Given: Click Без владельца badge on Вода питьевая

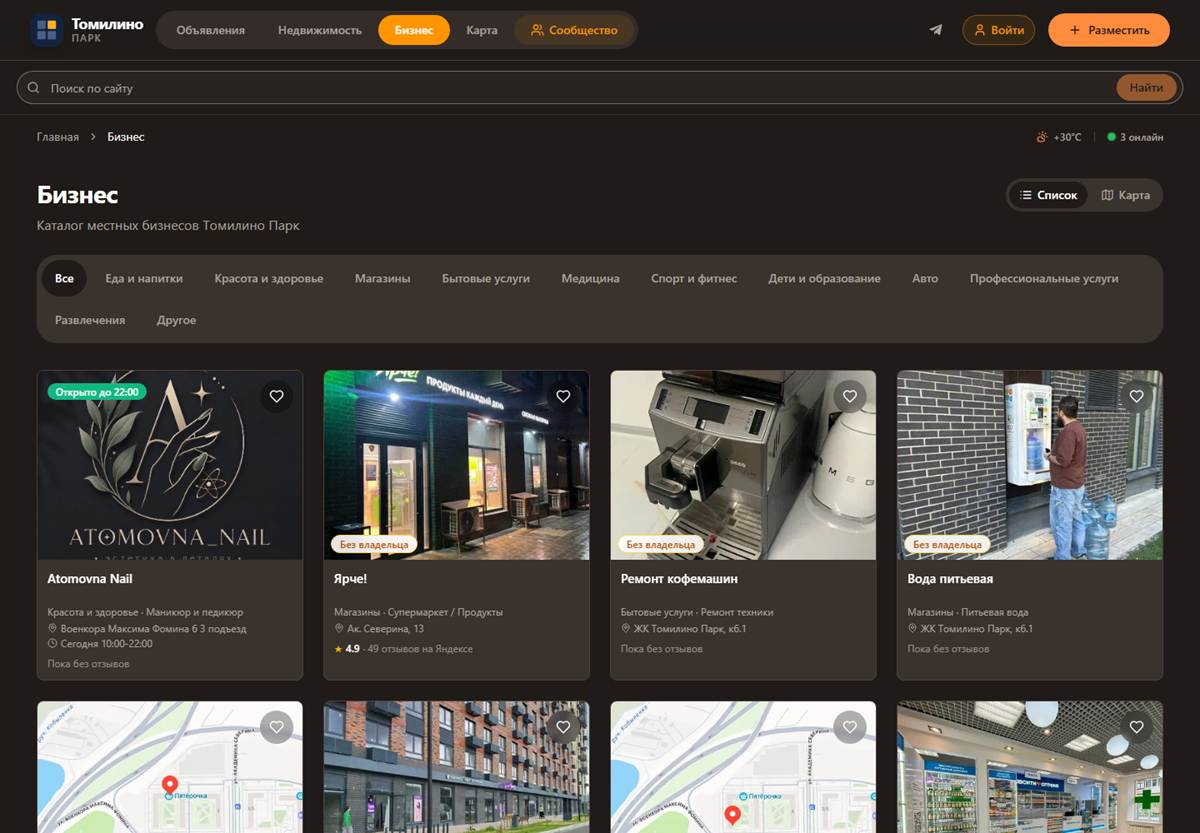Looking at the screenshot, I should tap(947, 545).
